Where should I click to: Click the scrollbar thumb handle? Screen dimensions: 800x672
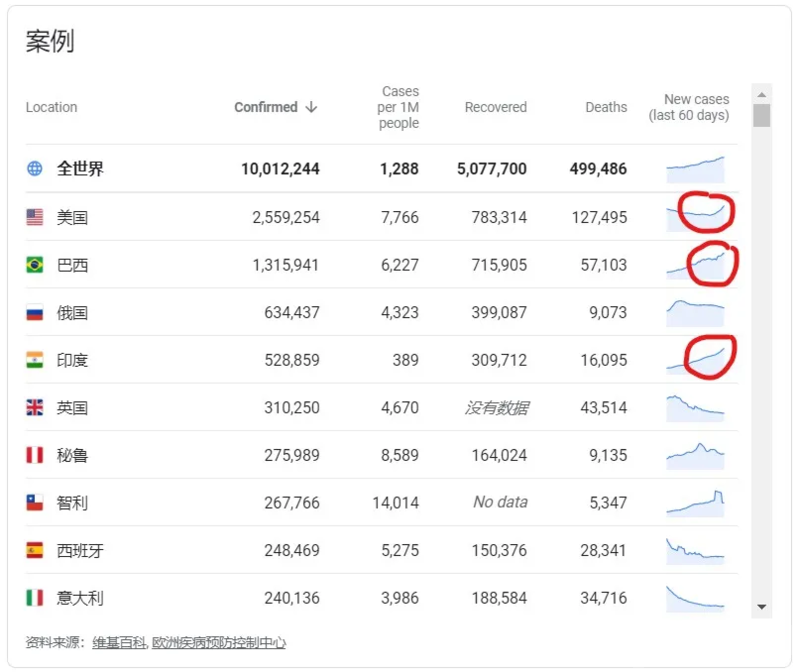[x=762, y=115]
